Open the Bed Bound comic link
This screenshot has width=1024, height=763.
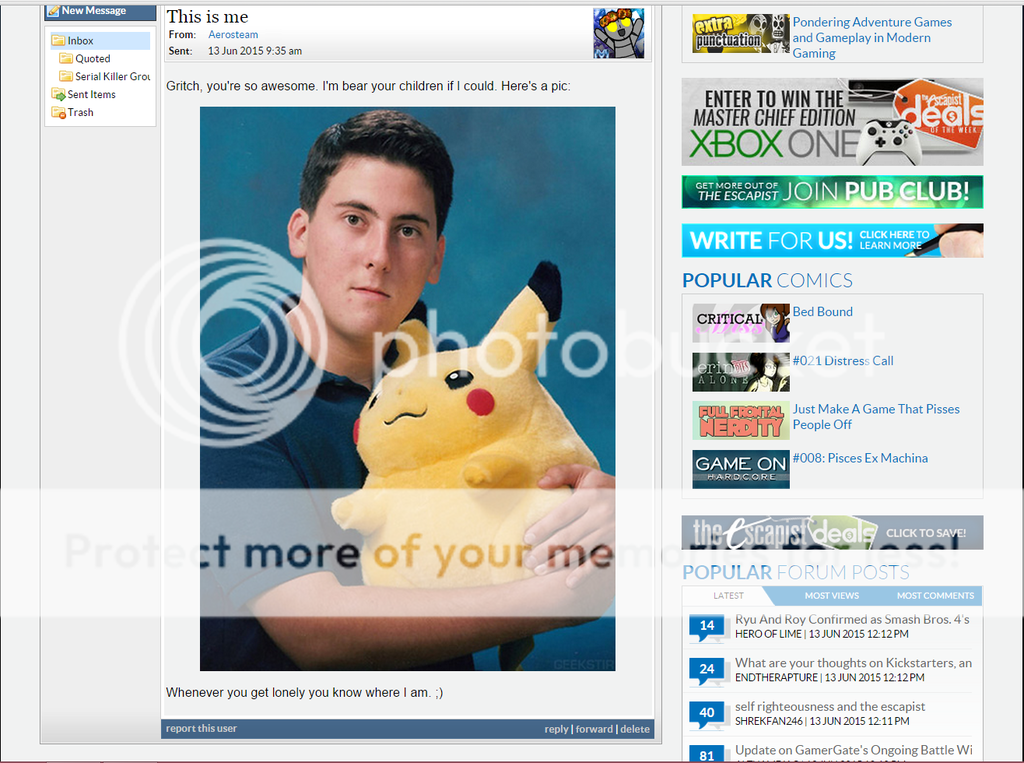[822, 312]
